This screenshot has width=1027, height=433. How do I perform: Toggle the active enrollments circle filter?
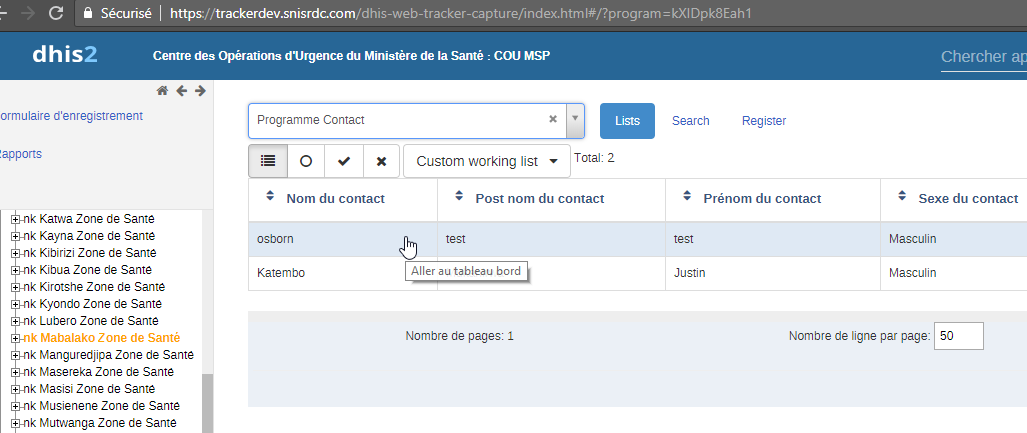306,160
